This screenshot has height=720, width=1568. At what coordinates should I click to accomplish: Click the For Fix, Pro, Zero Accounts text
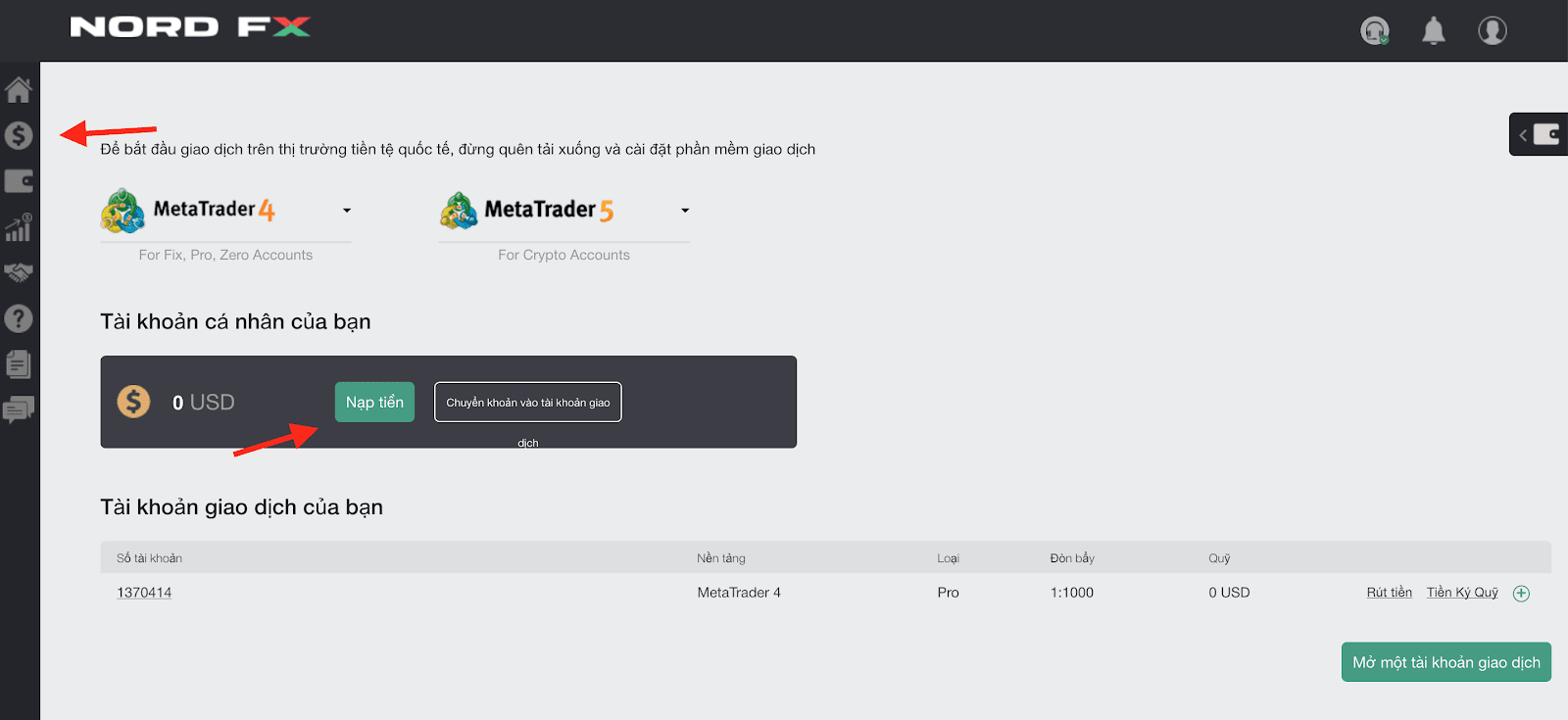click(x=225, y=255)
